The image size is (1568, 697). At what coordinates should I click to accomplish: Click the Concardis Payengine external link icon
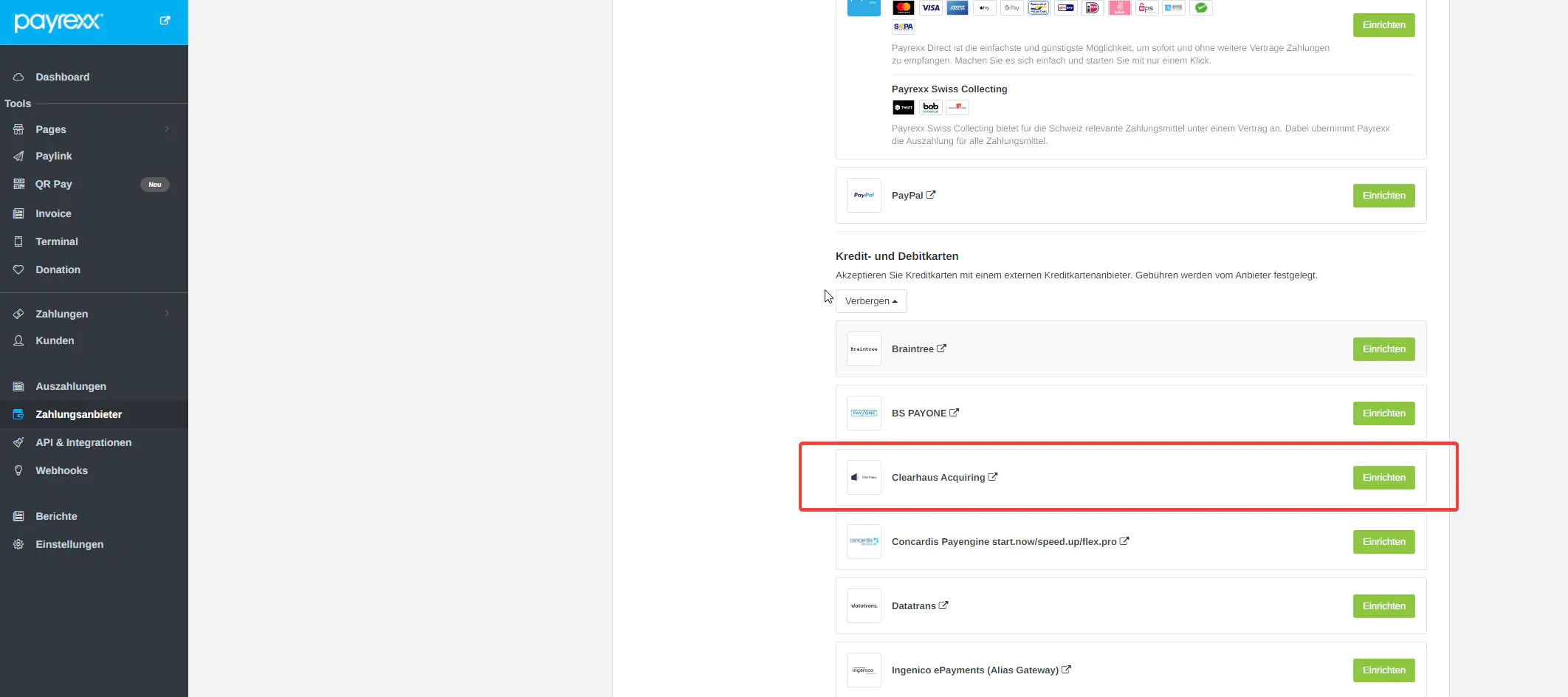point(1124,541)
